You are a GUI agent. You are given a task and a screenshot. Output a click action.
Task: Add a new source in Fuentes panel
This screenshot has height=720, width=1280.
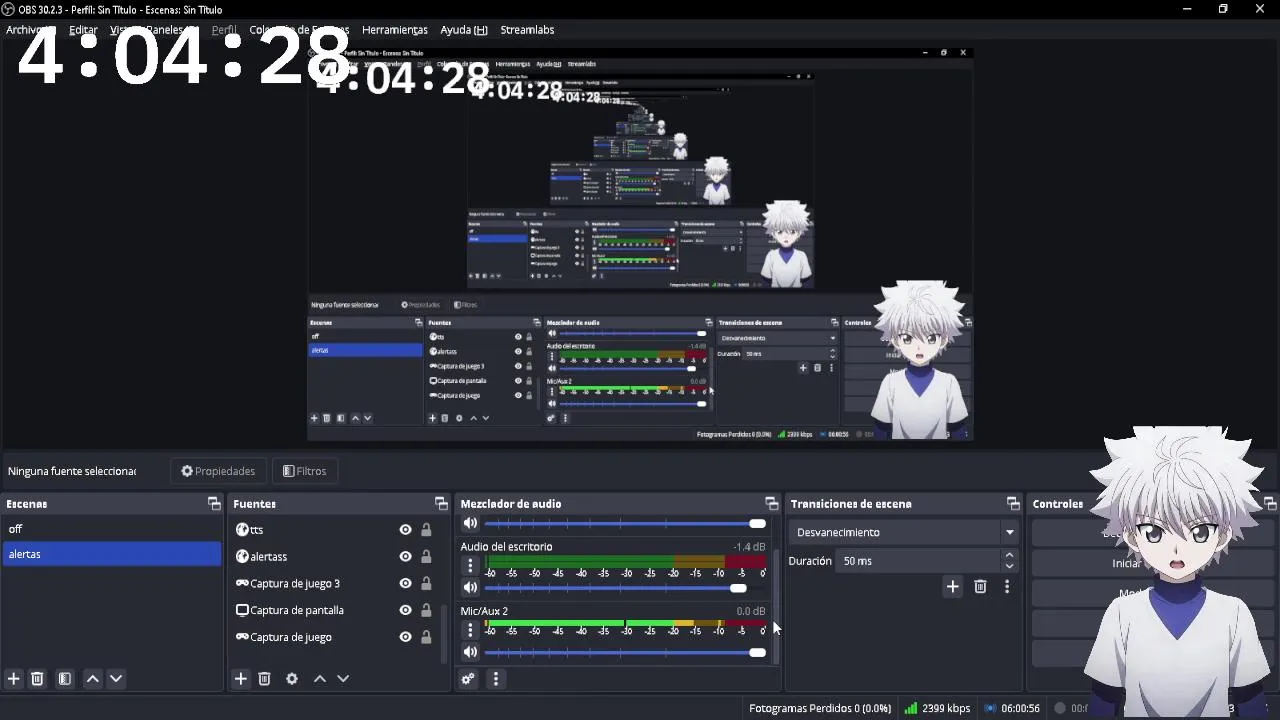tap(241, 678)
